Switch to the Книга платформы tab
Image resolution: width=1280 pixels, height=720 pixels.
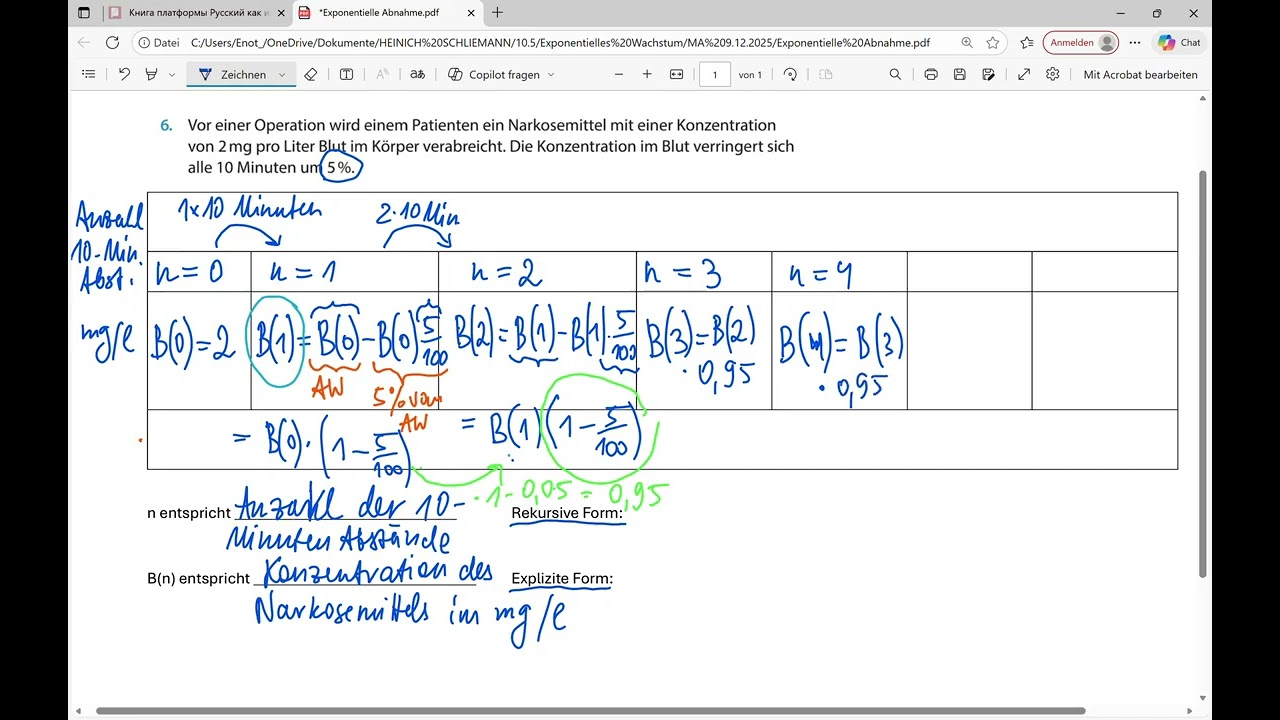point(195,13)
